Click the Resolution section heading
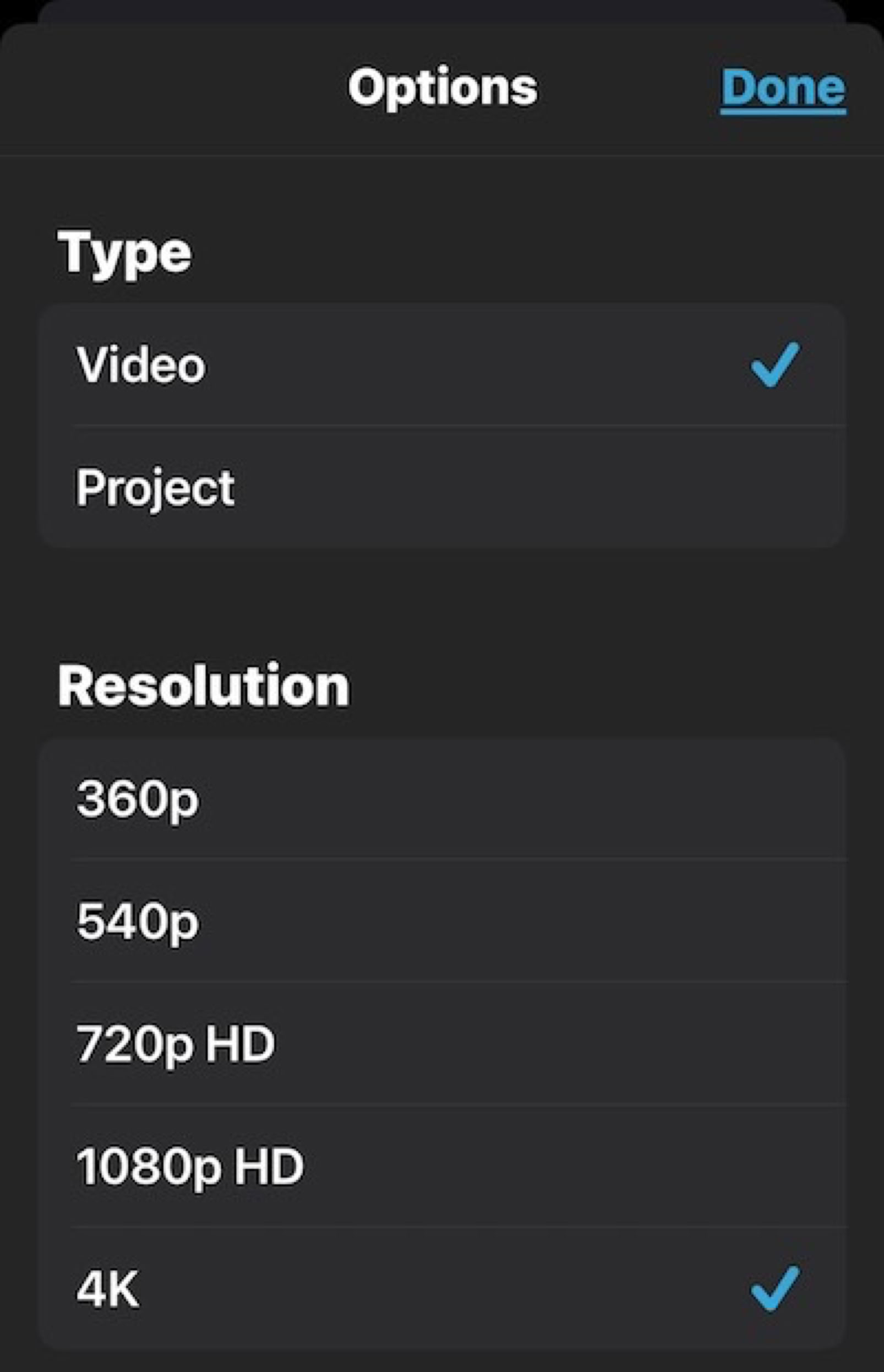The width and height of the screenshot is (884, 1372). [203, 686]
